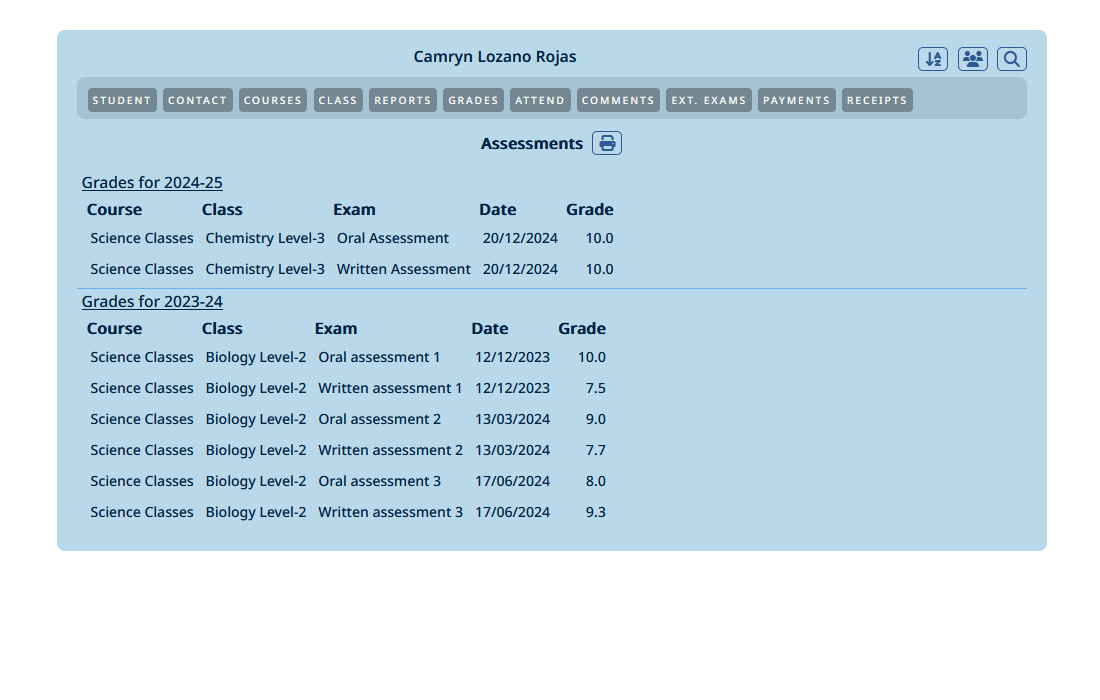Click the Oral assessment 3 cell
Screen dimensions: 1100x700
[380, 481]
